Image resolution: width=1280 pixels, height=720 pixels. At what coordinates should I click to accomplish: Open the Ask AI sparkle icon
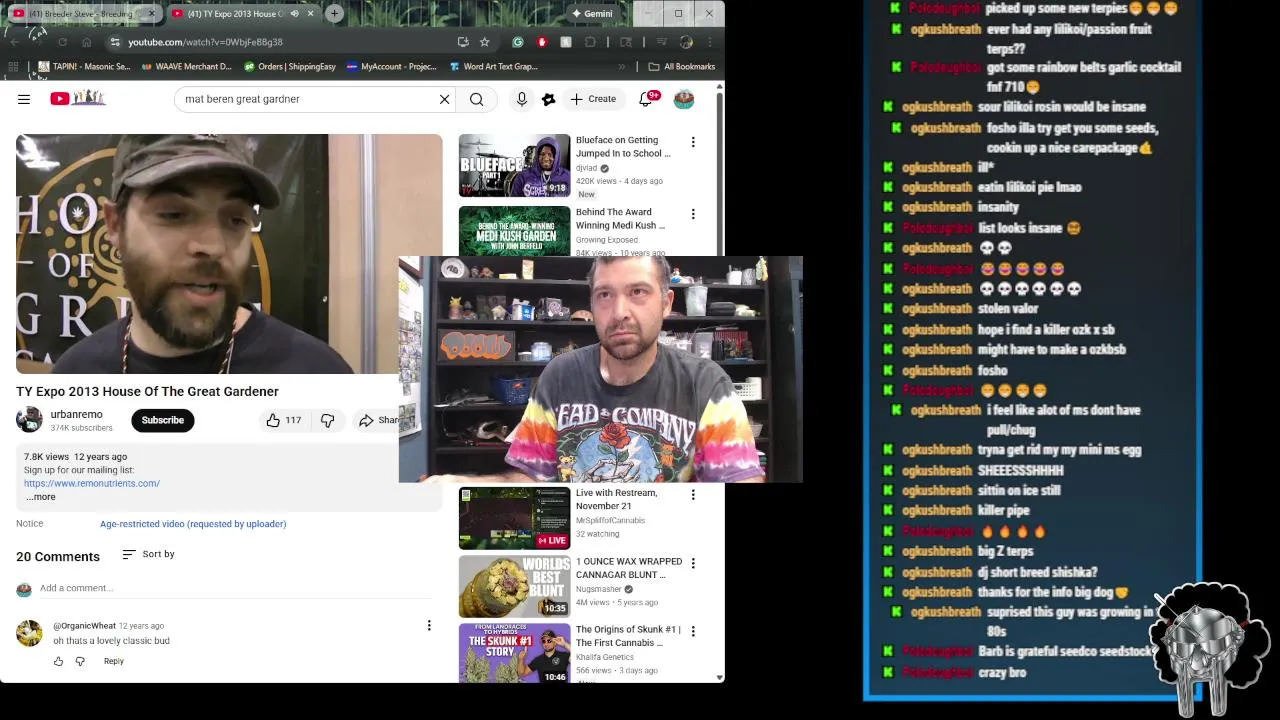(x=548, y=99)
